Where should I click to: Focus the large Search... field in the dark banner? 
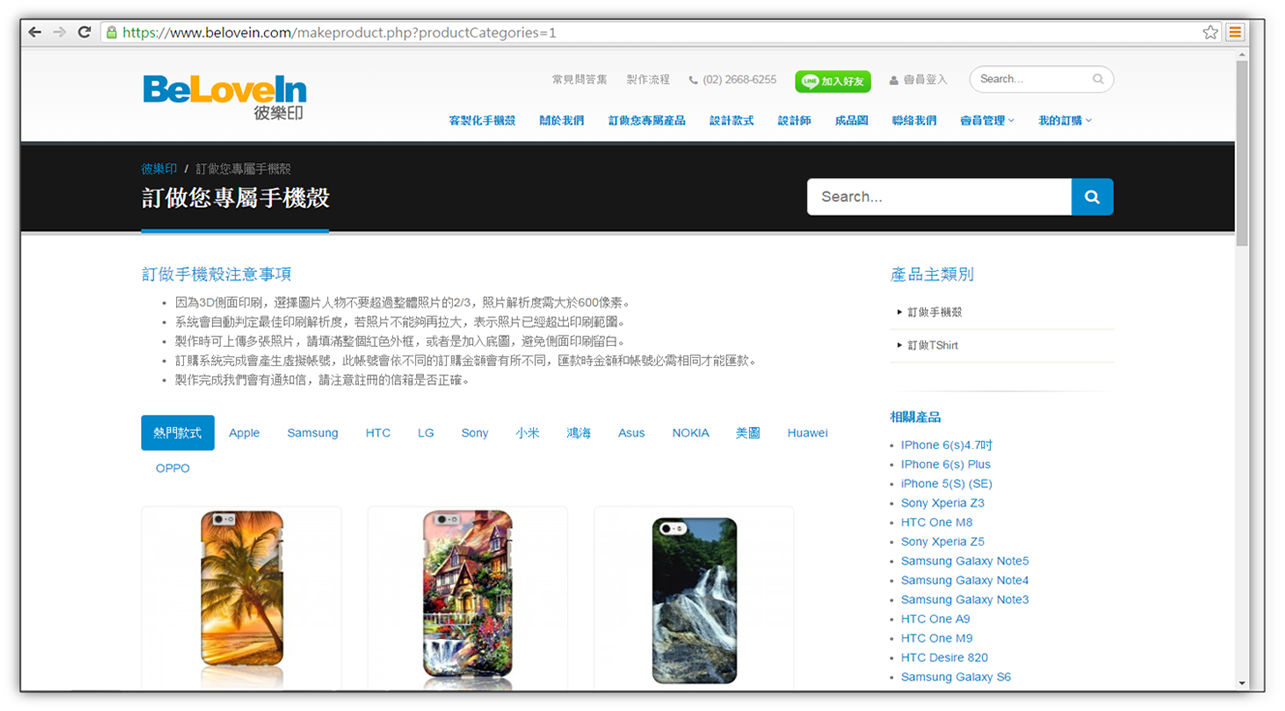(x=939, y=197)
